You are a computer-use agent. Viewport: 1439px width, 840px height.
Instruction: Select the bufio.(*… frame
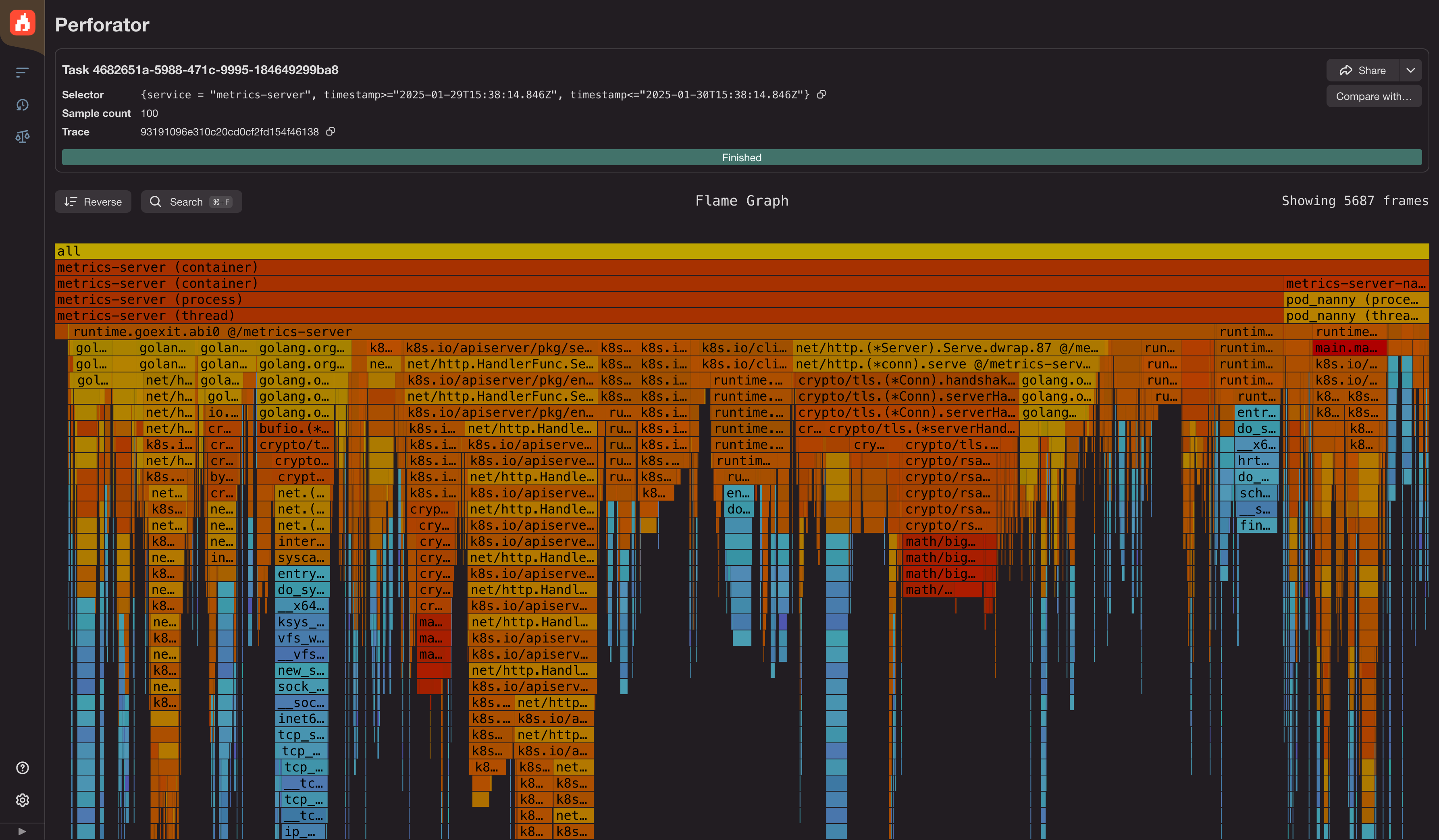295,428
